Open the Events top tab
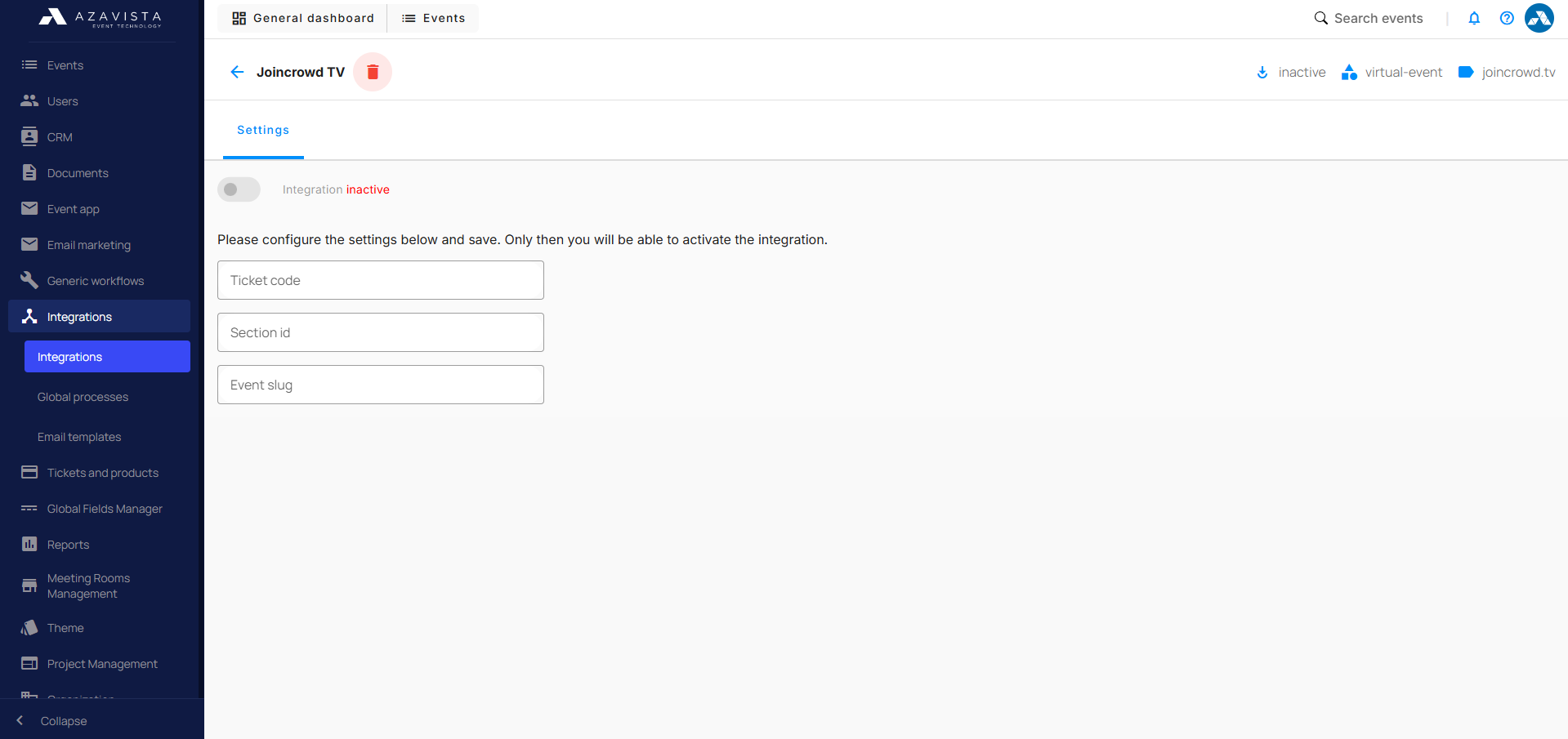The width and height of the screenshot is (1568, 739). (x=433, y=18)
